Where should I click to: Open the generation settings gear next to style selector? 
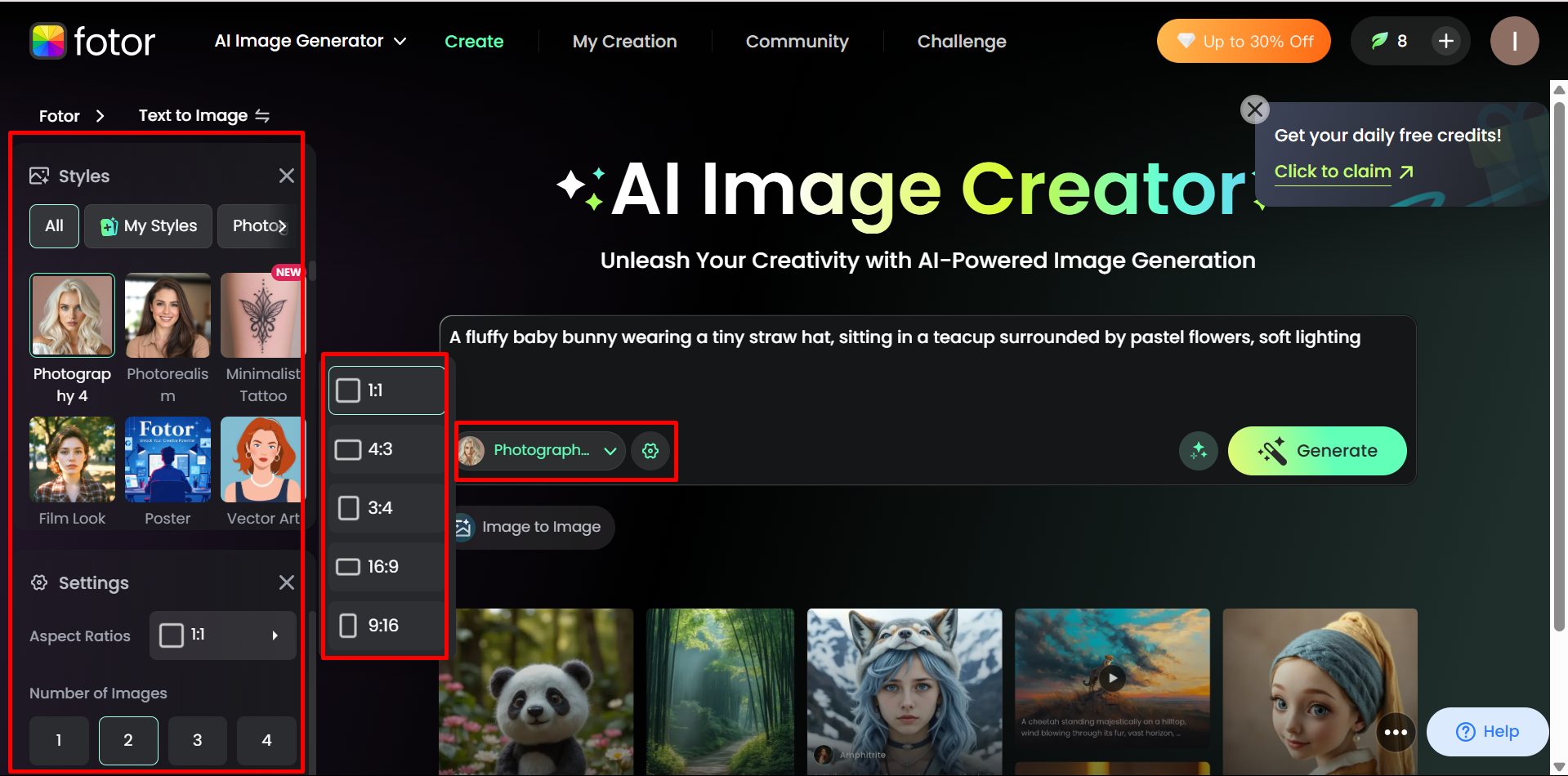pyautogui.click(x=650, y=450)
